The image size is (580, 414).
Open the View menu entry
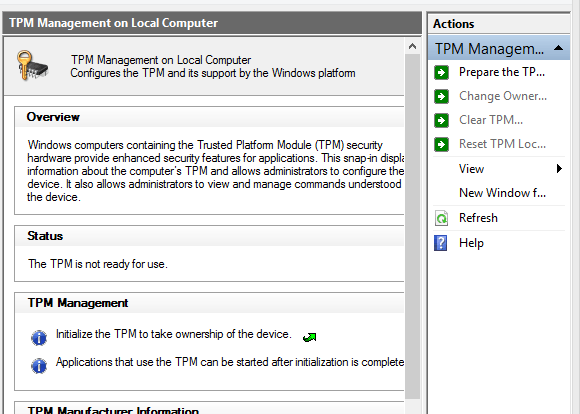pos(471,169)
